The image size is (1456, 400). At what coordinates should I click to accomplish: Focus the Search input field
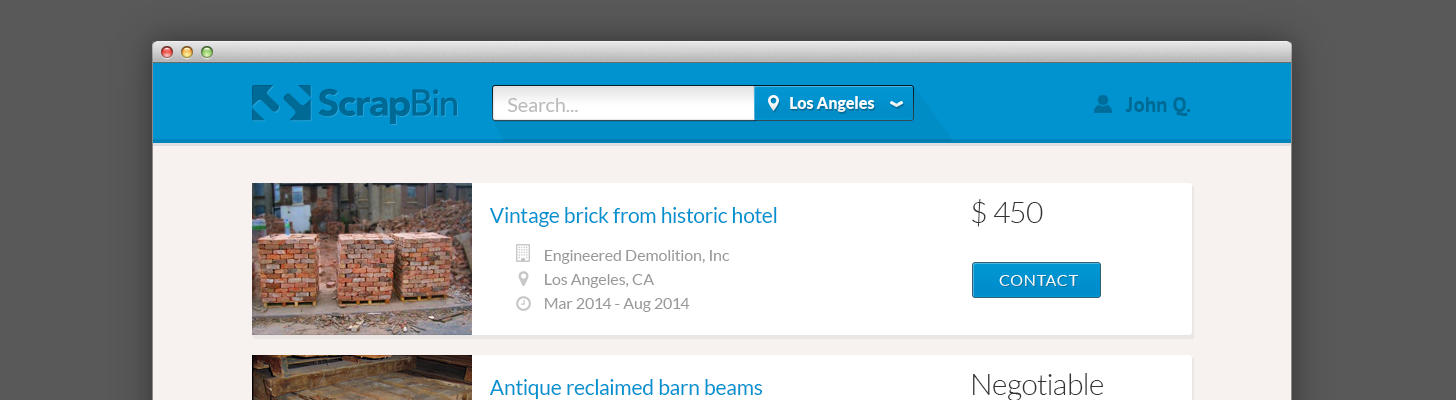point(623,103)
